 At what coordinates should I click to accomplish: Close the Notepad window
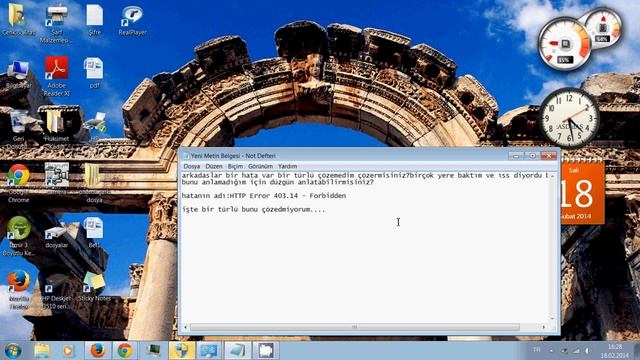pyautogui.click(x=549, y=156)
